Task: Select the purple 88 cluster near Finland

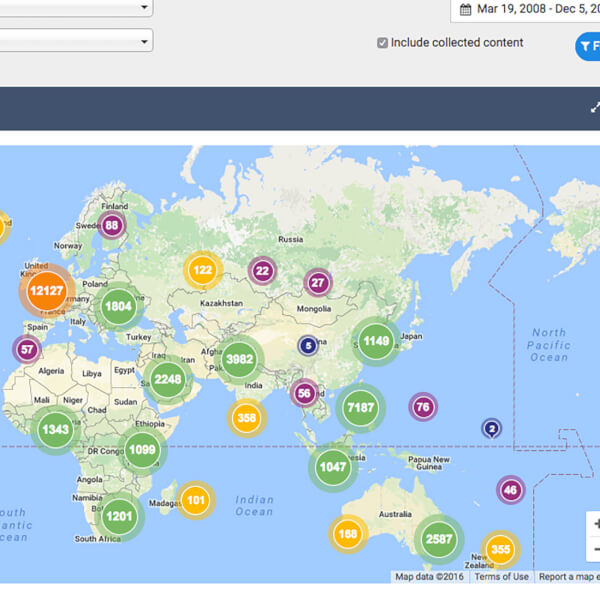Action: (x=112, y=225)
